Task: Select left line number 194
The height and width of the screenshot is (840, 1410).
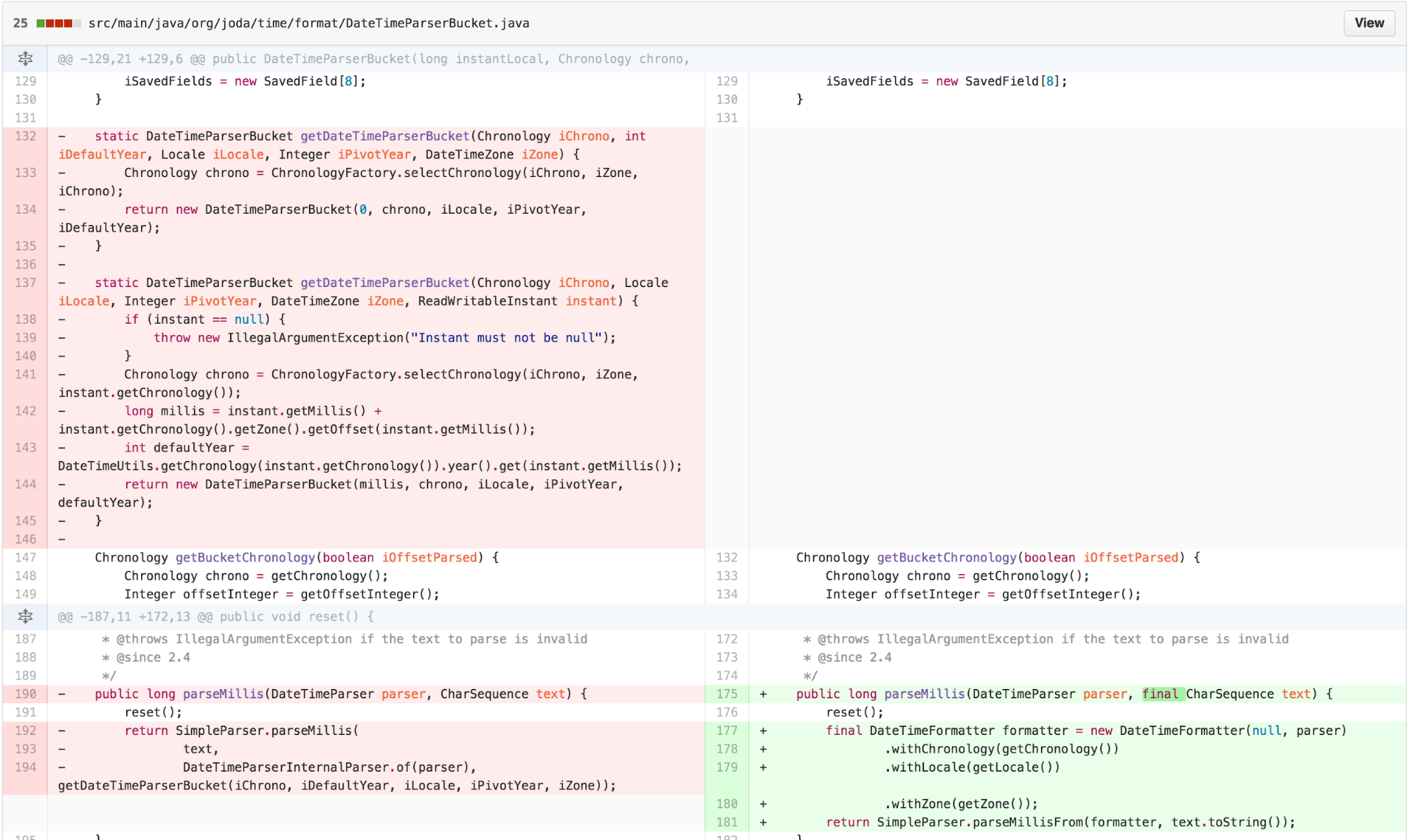Action: tap(25, 767)
